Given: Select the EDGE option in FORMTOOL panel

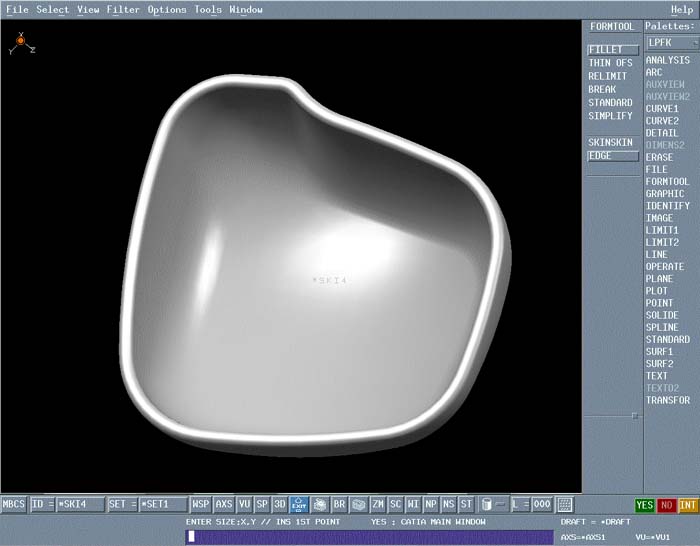Looking at the screenshot, I should 612,156.
